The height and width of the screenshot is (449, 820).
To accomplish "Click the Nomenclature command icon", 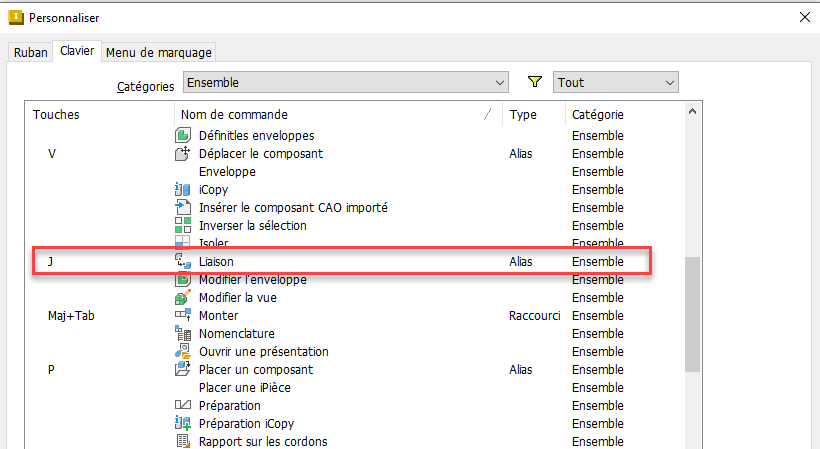I will 182,334.
